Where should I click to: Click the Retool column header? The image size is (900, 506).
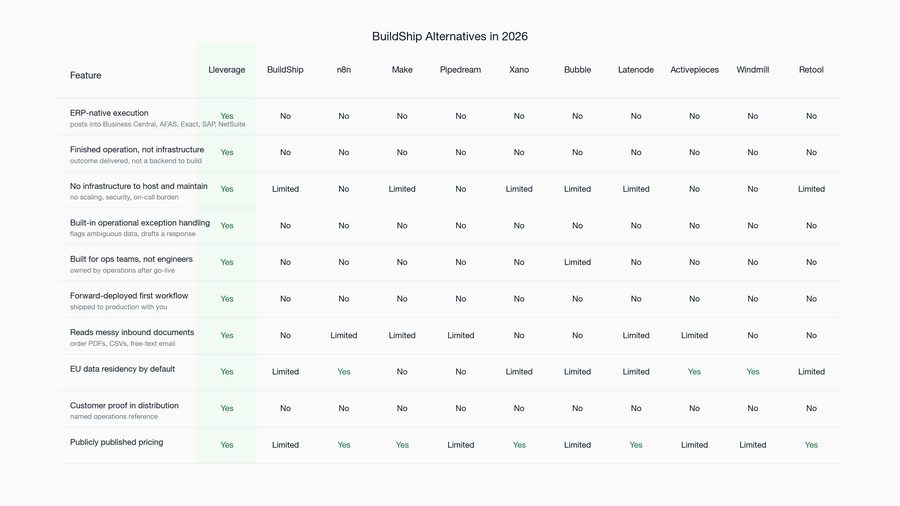[x=811, y=69]
